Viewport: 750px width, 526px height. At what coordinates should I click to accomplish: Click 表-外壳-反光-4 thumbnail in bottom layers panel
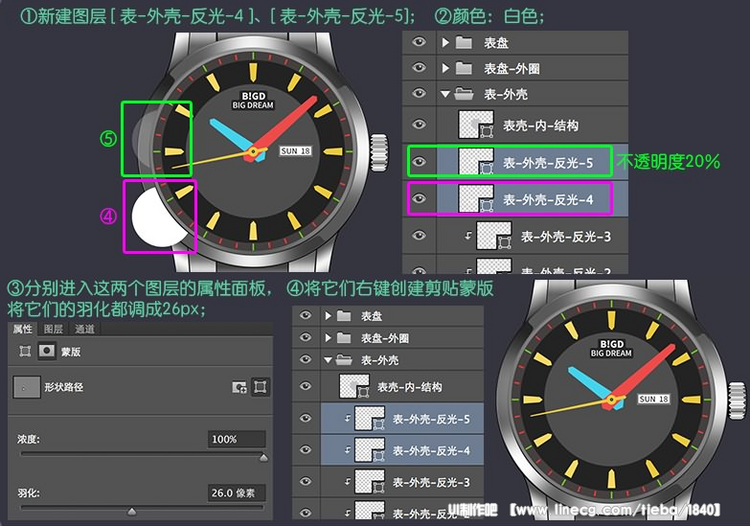(x=370, y=450)
